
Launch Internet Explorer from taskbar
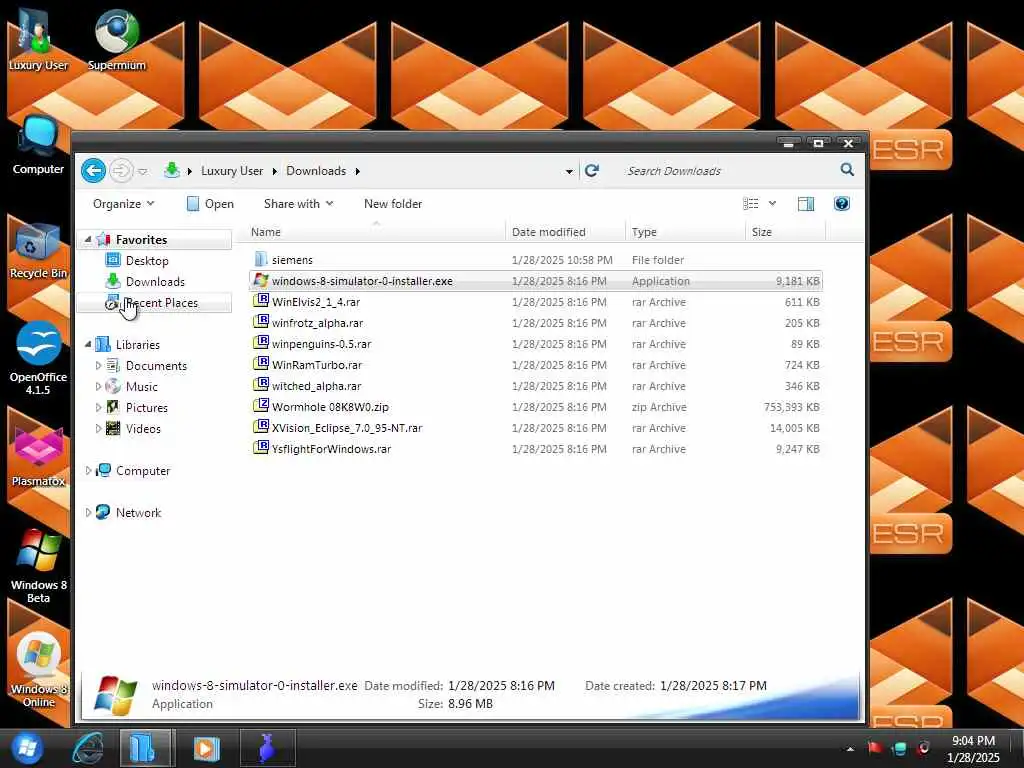(88, 748)
